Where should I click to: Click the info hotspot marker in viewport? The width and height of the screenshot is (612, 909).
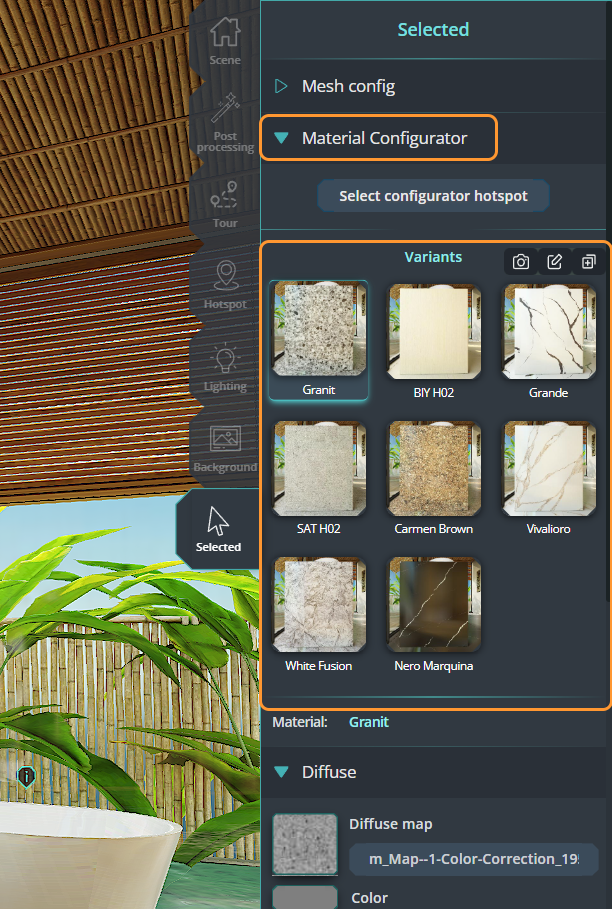(x=27, y=776)
